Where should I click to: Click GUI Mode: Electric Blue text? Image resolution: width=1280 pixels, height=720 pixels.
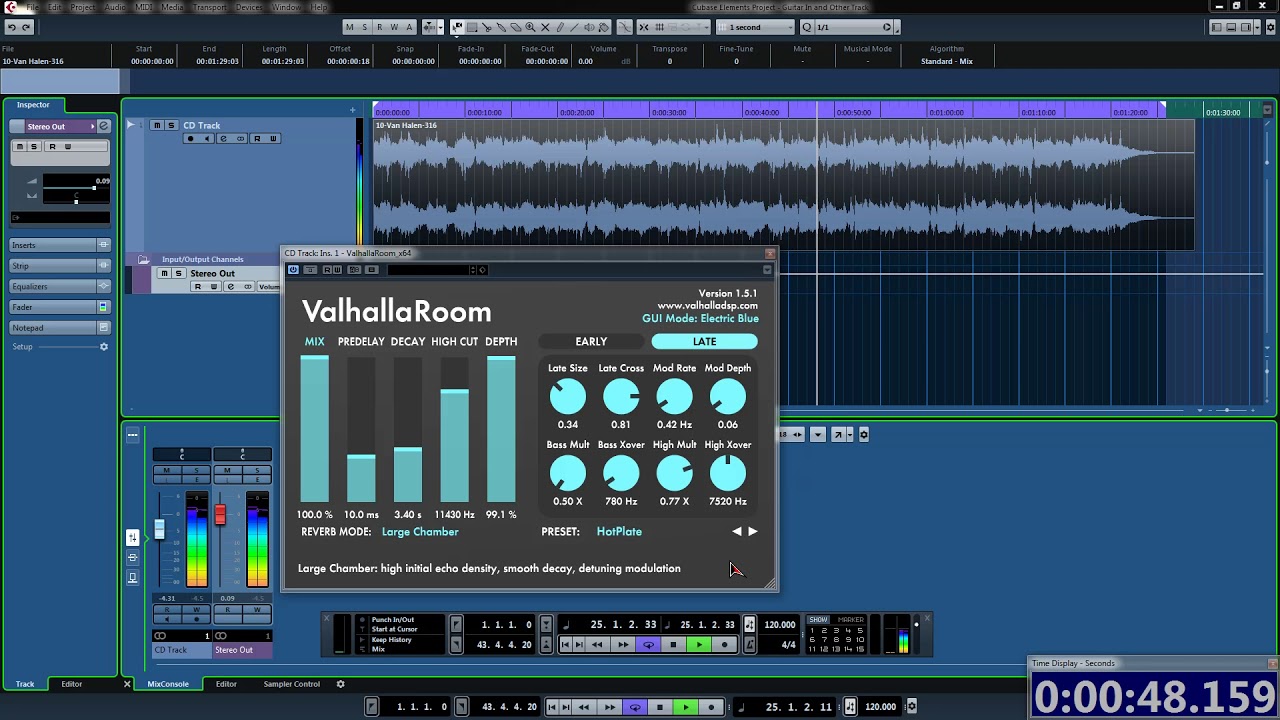(x=700, y=319)
